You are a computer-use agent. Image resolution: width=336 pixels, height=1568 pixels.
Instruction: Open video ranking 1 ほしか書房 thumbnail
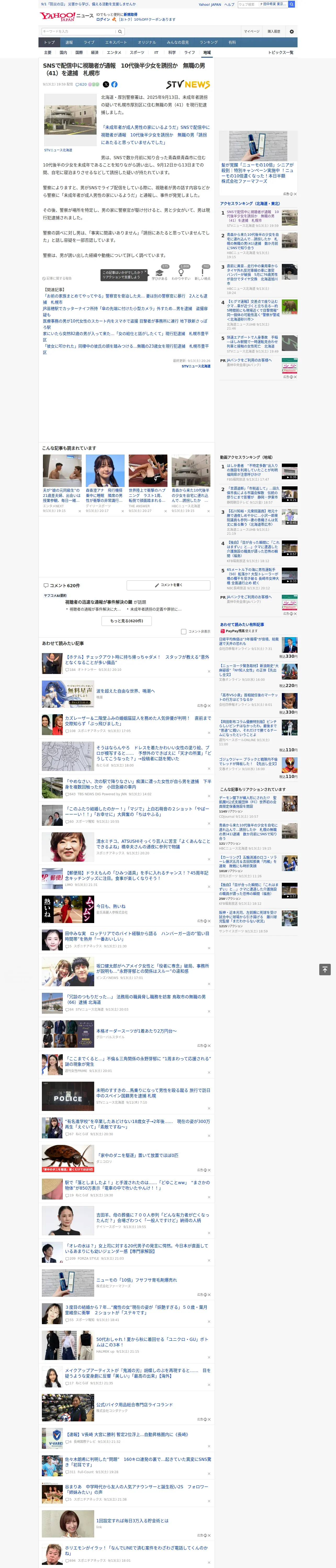(290, 472)
